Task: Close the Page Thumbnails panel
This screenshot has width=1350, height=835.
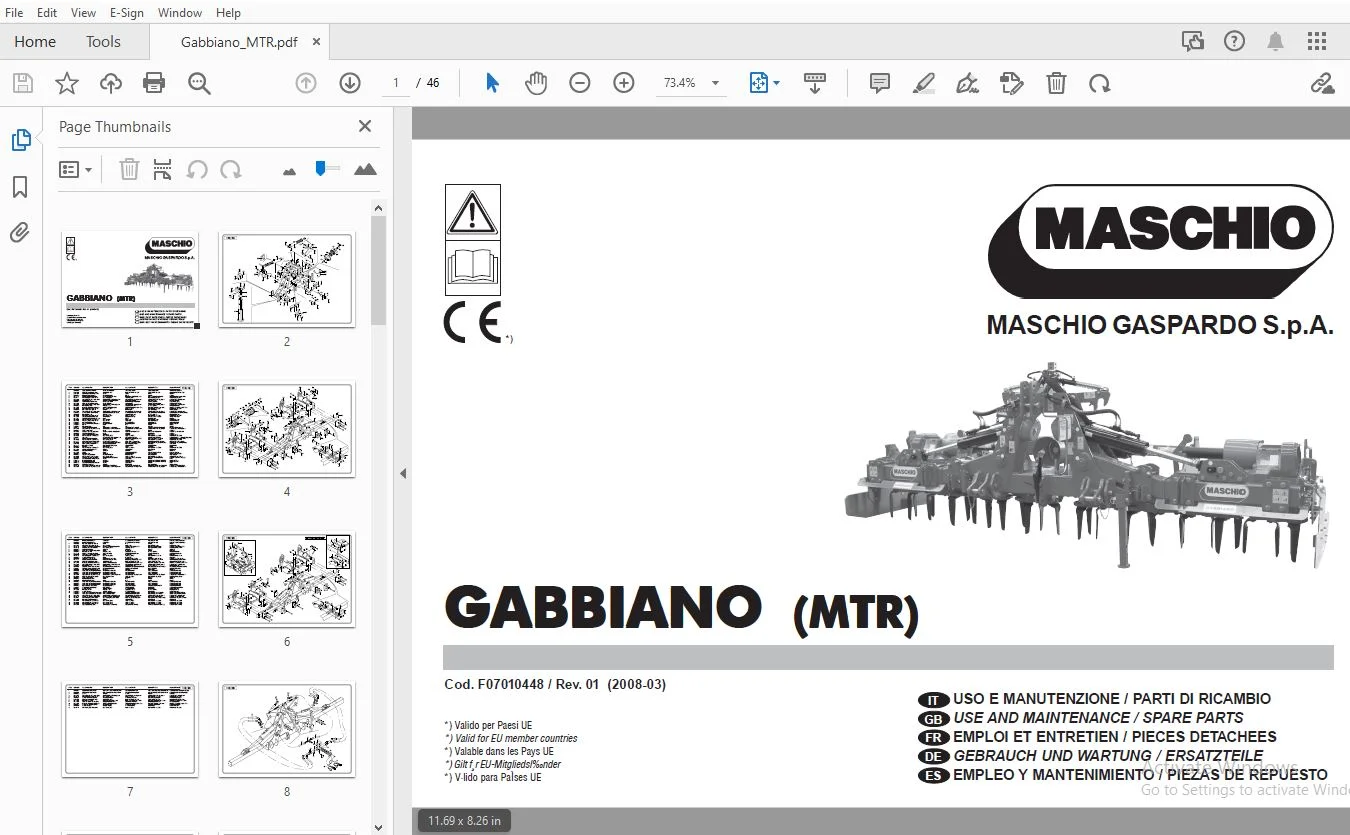Action: (365, 126)
